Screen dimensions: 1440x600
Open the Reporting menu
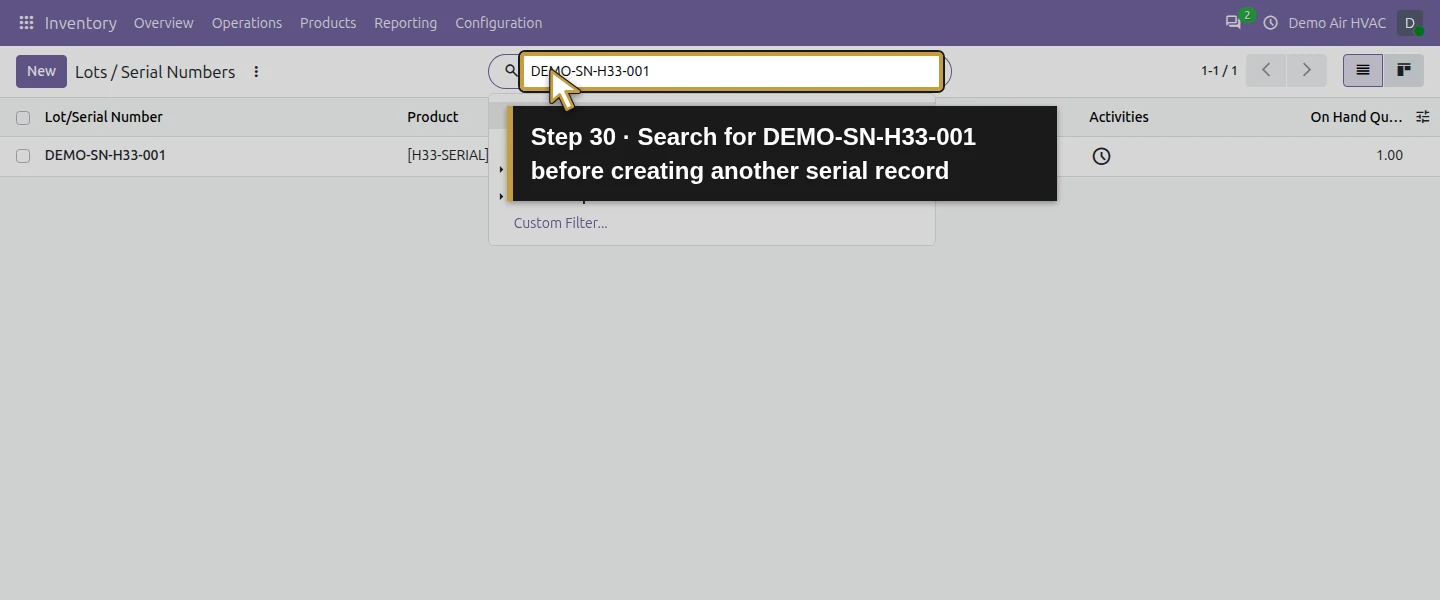tap(406, 22)
